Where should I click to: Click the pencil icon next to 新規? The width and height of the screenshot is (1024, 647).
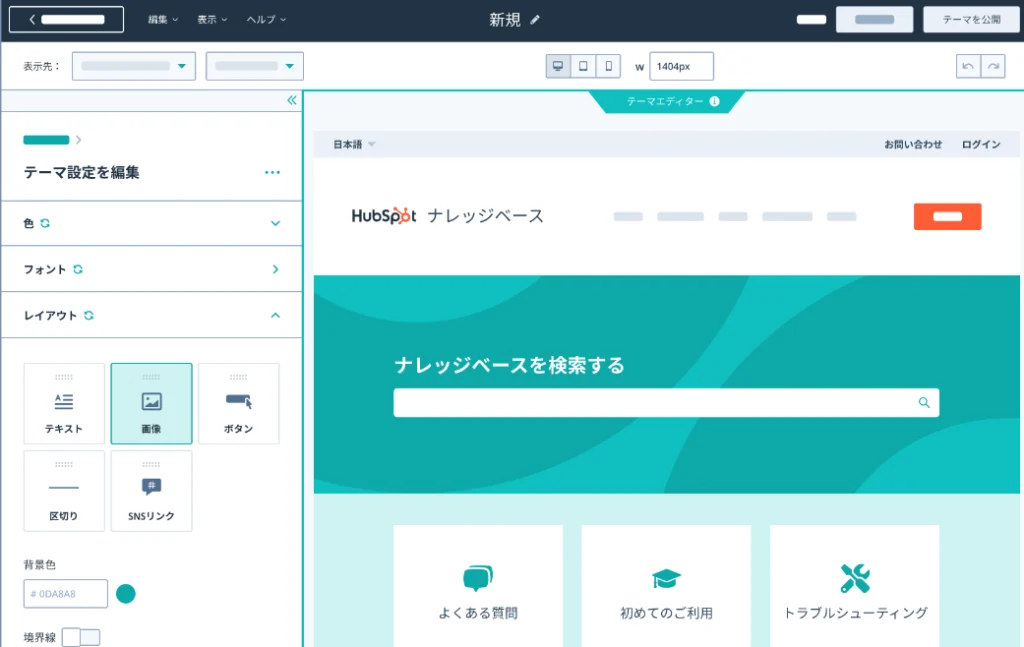(x=535, y=20)
